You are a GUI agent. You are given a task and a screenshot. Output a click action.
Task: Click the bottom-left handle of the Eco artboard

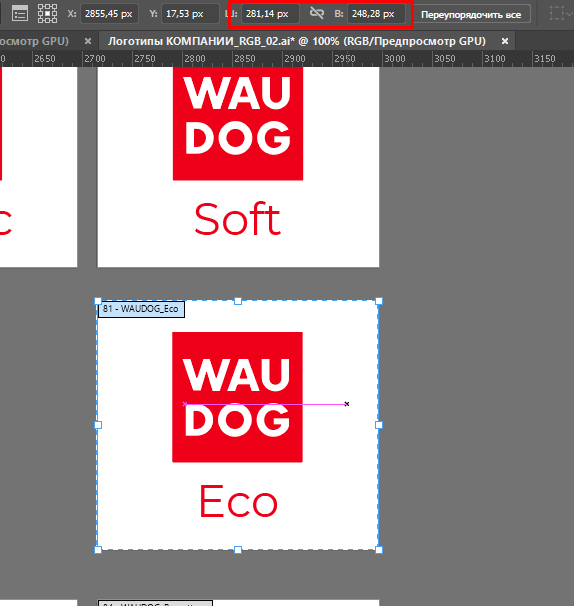(98, 550)
